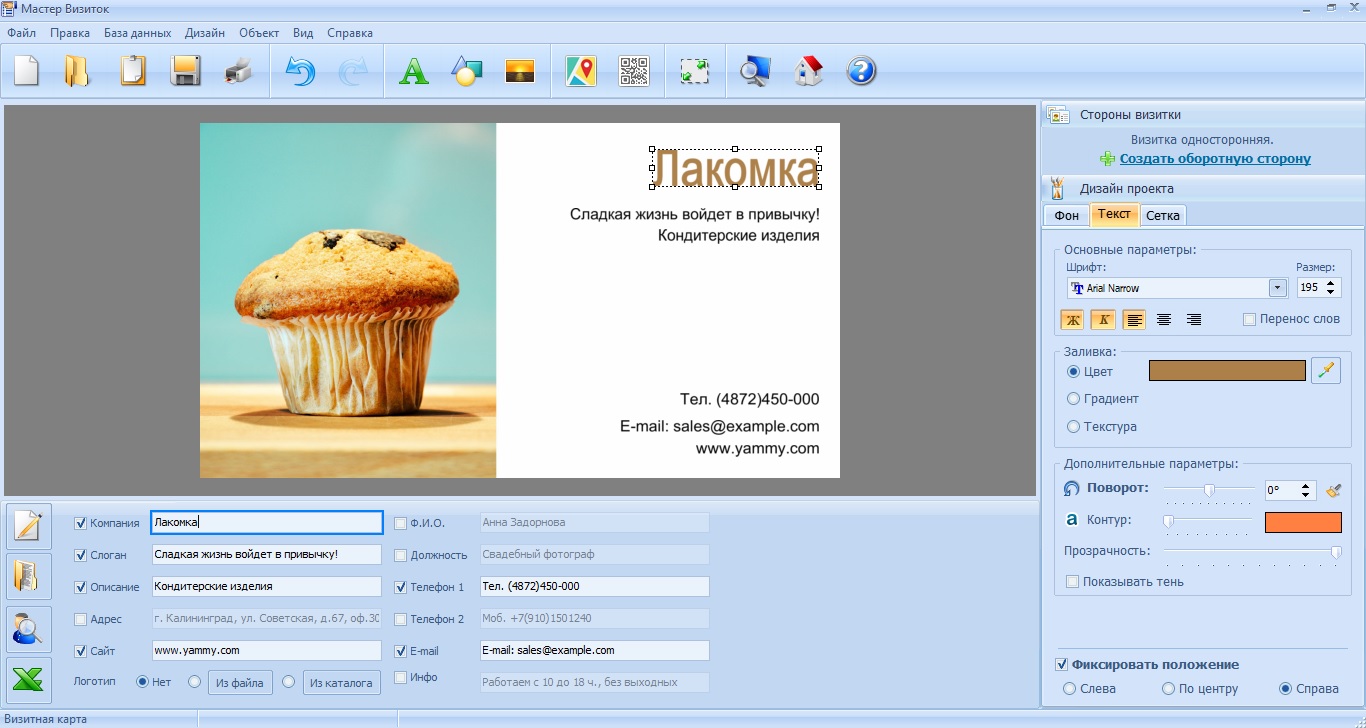Open the Дизайн menu
Screen dimensions: 1366x728
tap(204, 33)
